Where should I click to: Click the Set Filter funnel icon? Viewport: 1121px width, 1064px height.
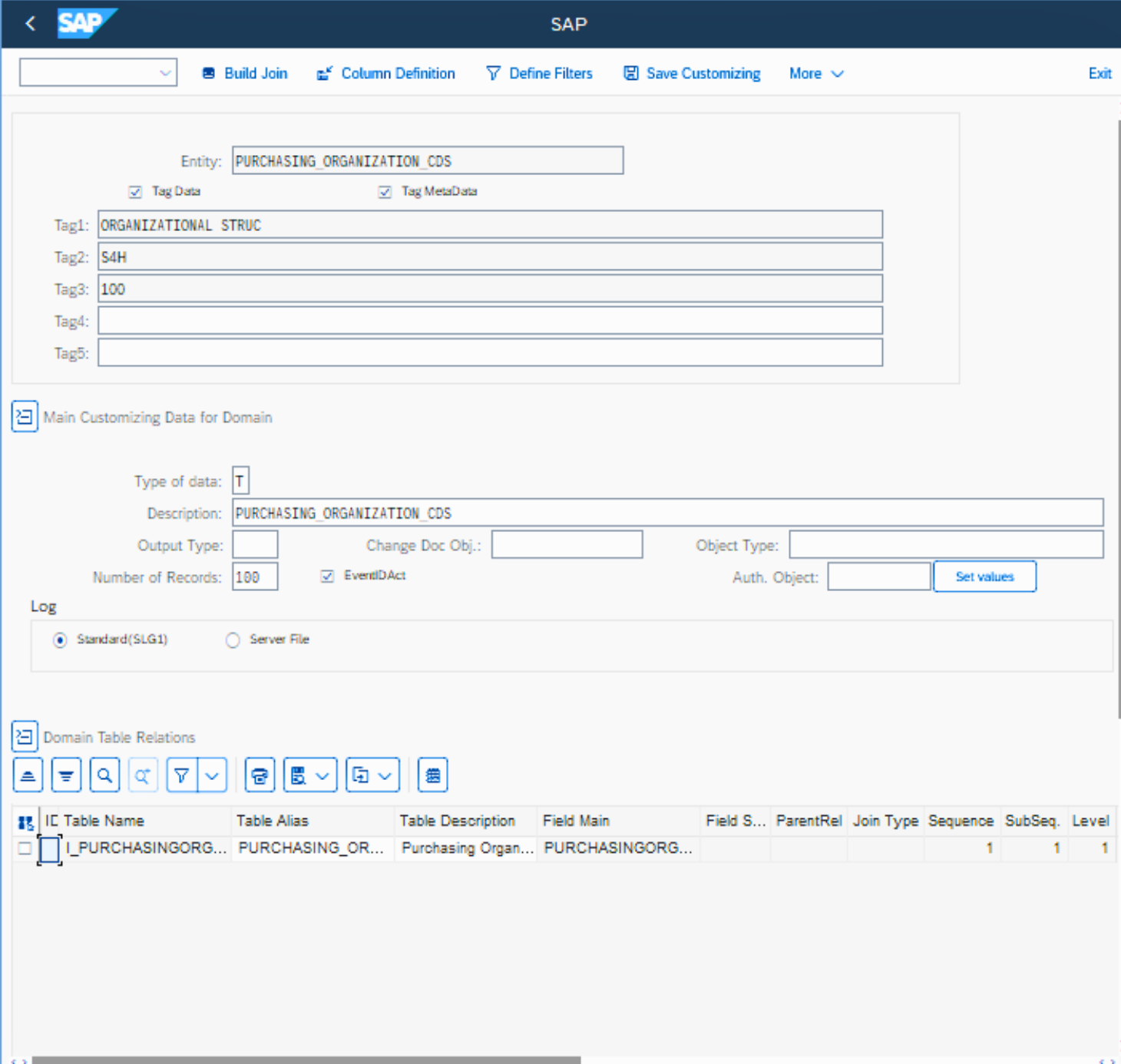coord(182,775)
